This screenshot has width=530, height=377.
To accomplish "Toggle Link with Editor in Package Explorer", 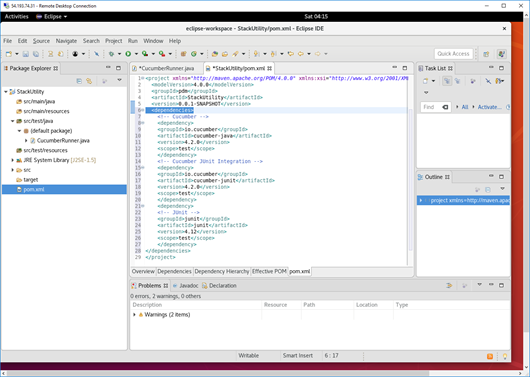I will point(89,81).
